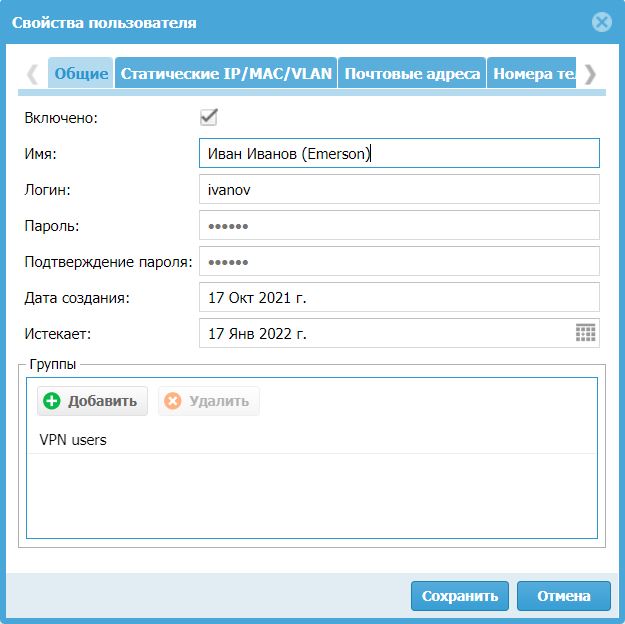Click into the Пароль field
Image resolution: width=625 pixels, height=624 pixels.
(x=399, y=225)
